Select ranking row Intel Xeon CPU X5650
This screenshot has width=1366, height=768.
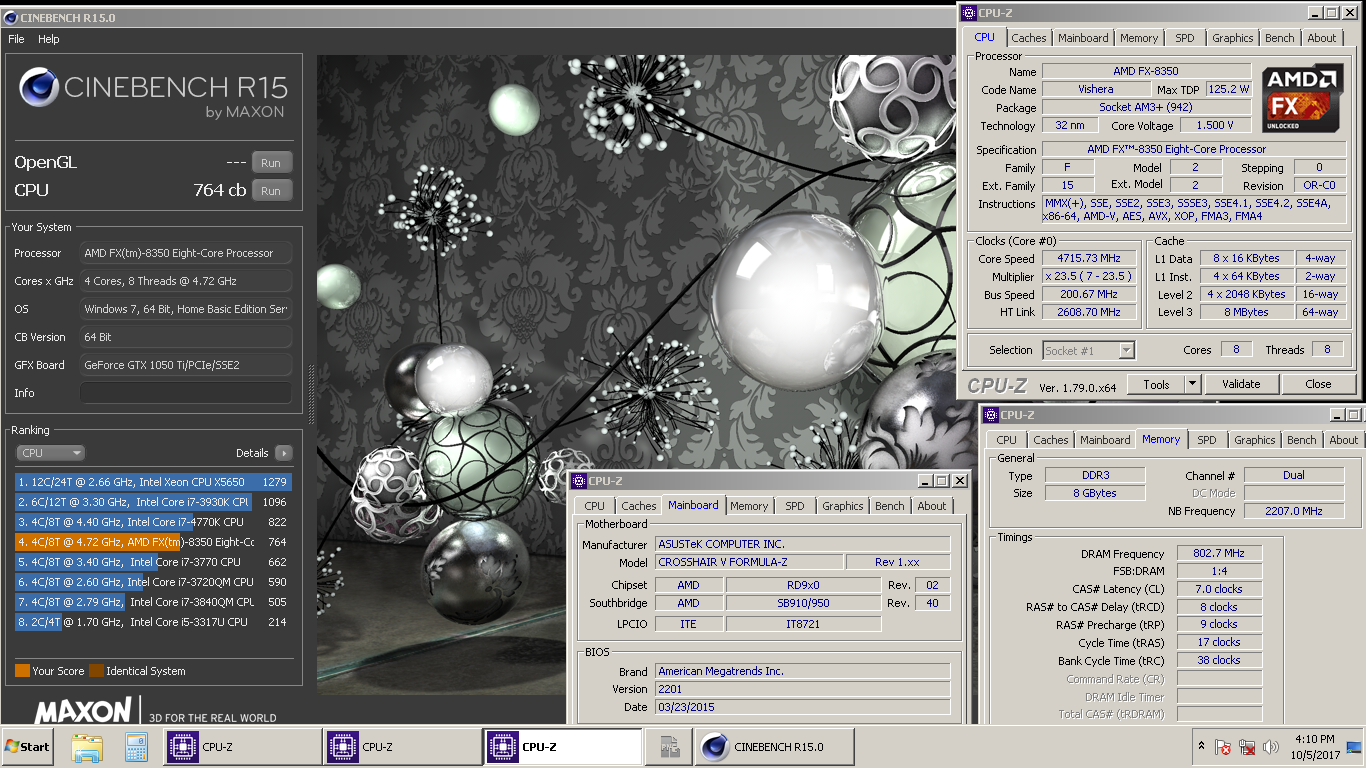coord(154,482)
